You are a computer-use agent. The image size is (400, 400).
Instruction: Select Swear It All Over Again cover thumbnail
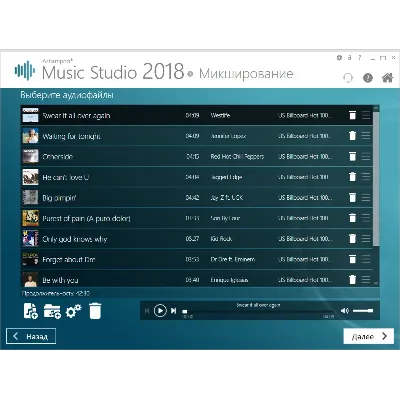(x=30, y=115)
